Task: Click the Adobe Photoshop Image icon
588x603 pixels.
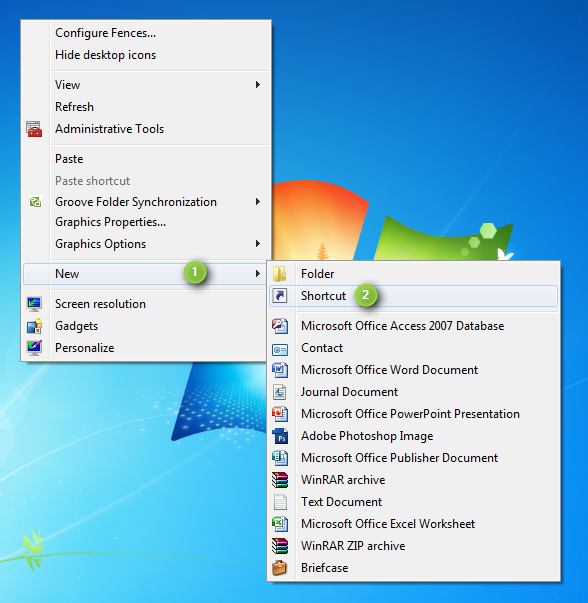Action: 280,436
